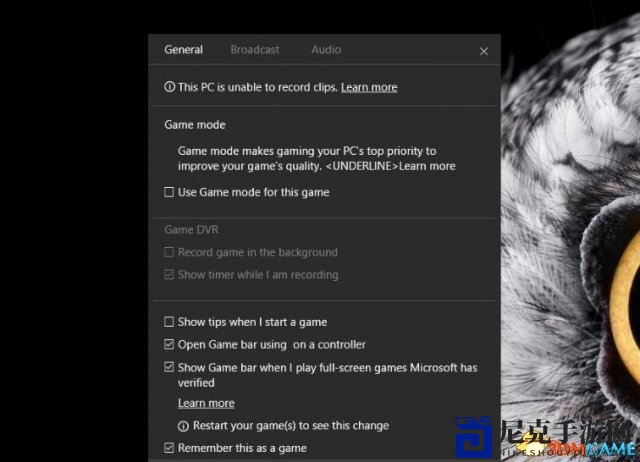This screenshot has width=640, height=462.
Task: Tick Record game in the background checkbox
Action: [169, 252]
